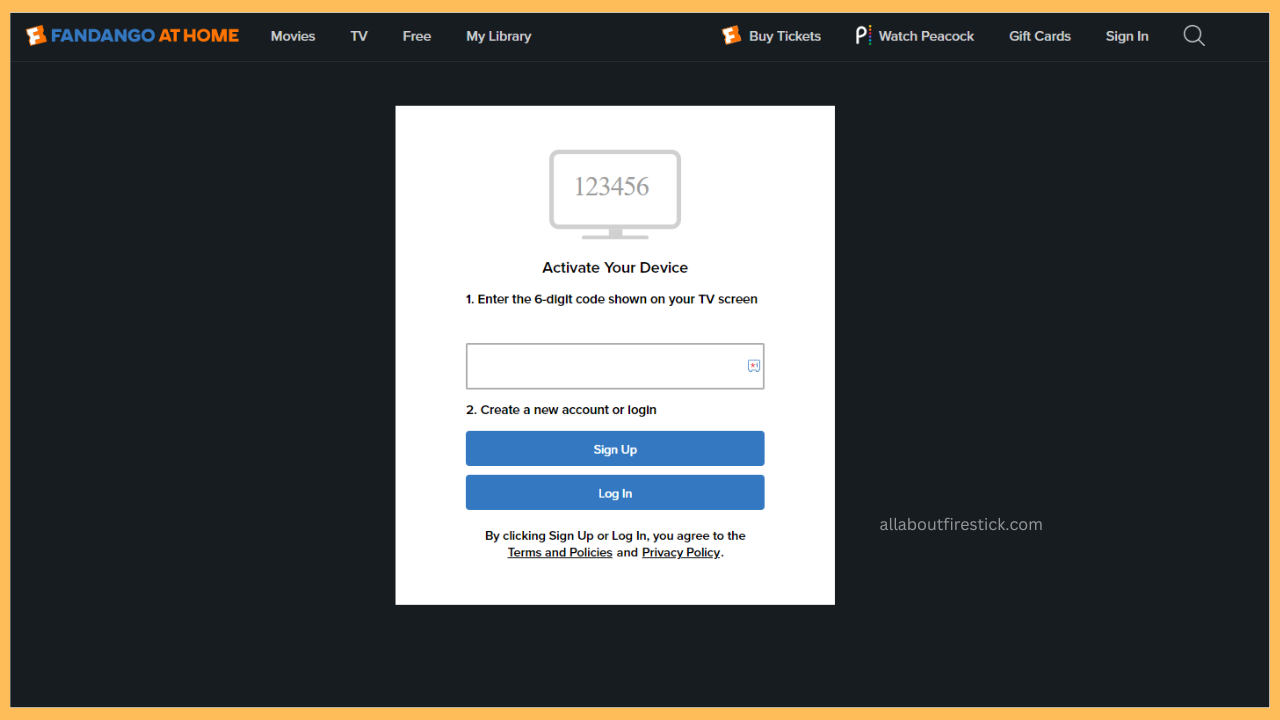The image size is (1280, 720).
Task: Open search with the magnifying glass icon
Action: pyautogui.click(x=1193, y=35)
